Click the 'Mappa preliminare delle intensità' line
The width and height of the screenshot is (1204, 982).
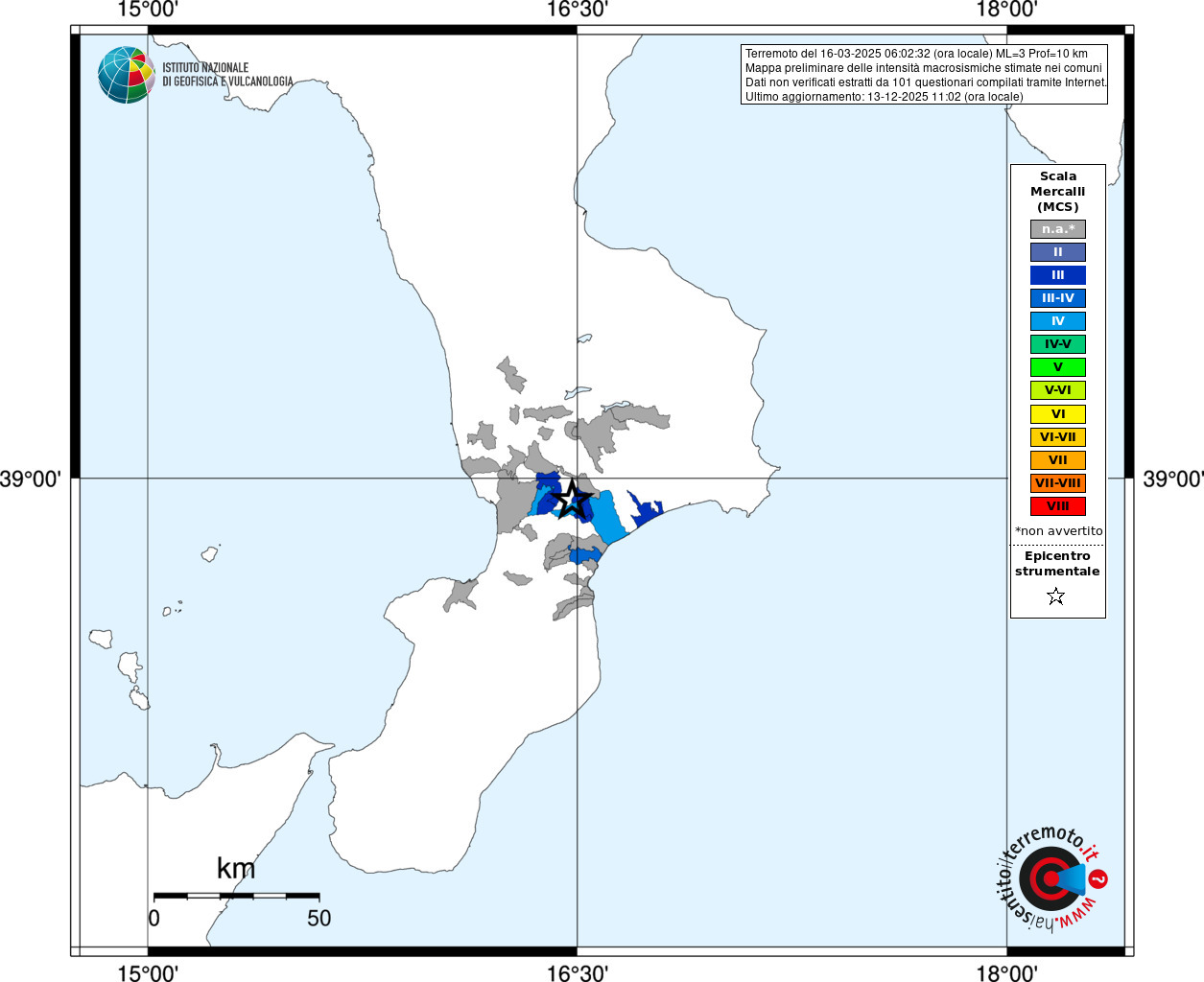pyautogui.click(x=924, y=68)
